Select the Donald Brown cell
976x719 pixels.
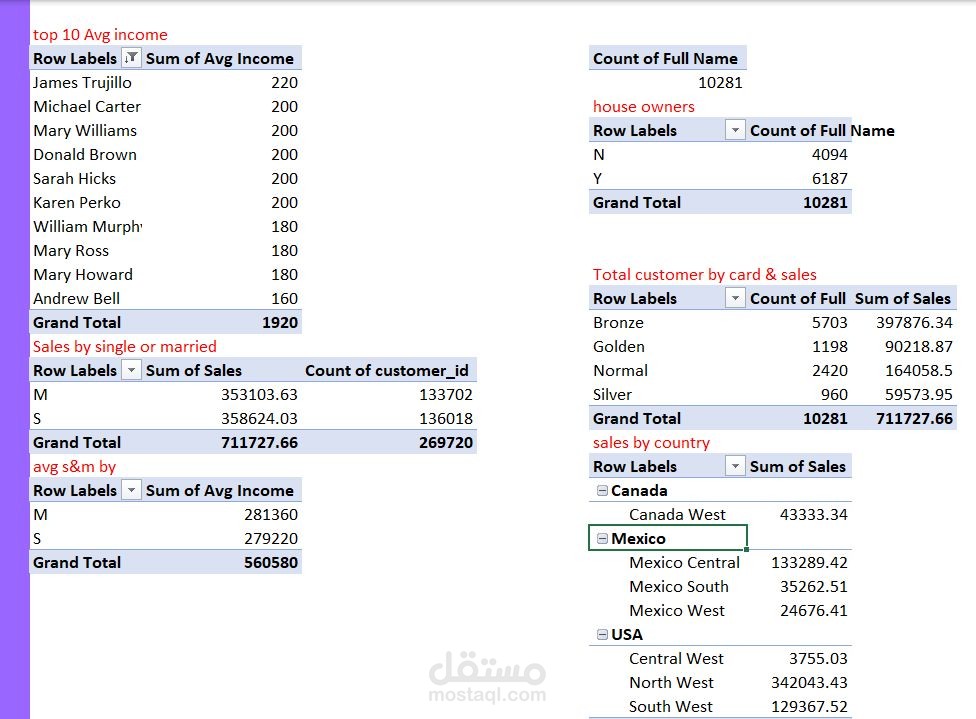[x=85, y=154]
